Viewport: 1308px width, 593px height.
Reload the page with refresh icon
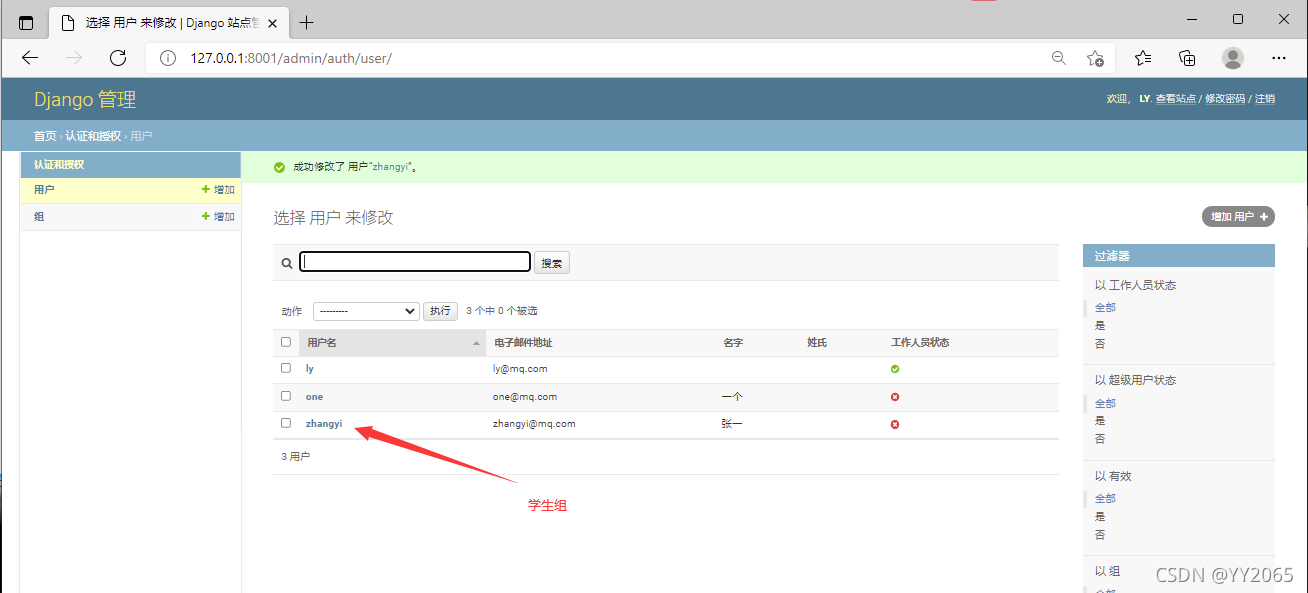[118, 58]
